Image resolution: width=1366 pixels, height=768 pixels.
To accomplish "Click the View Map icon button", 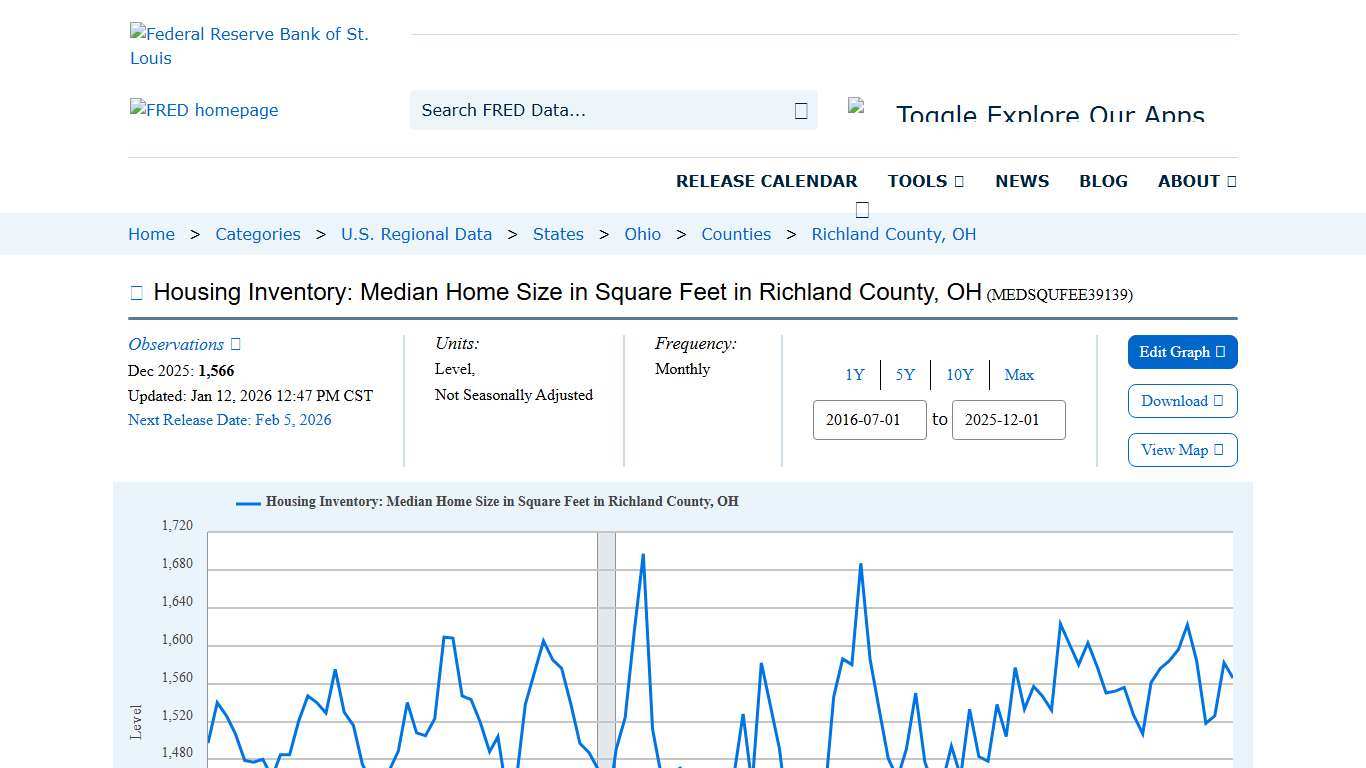I will point(1219,450).
